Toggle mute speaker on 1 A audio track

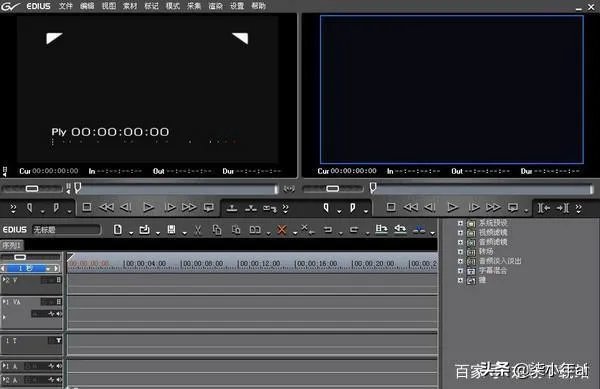pyautogui.click(x=59, y=366)
